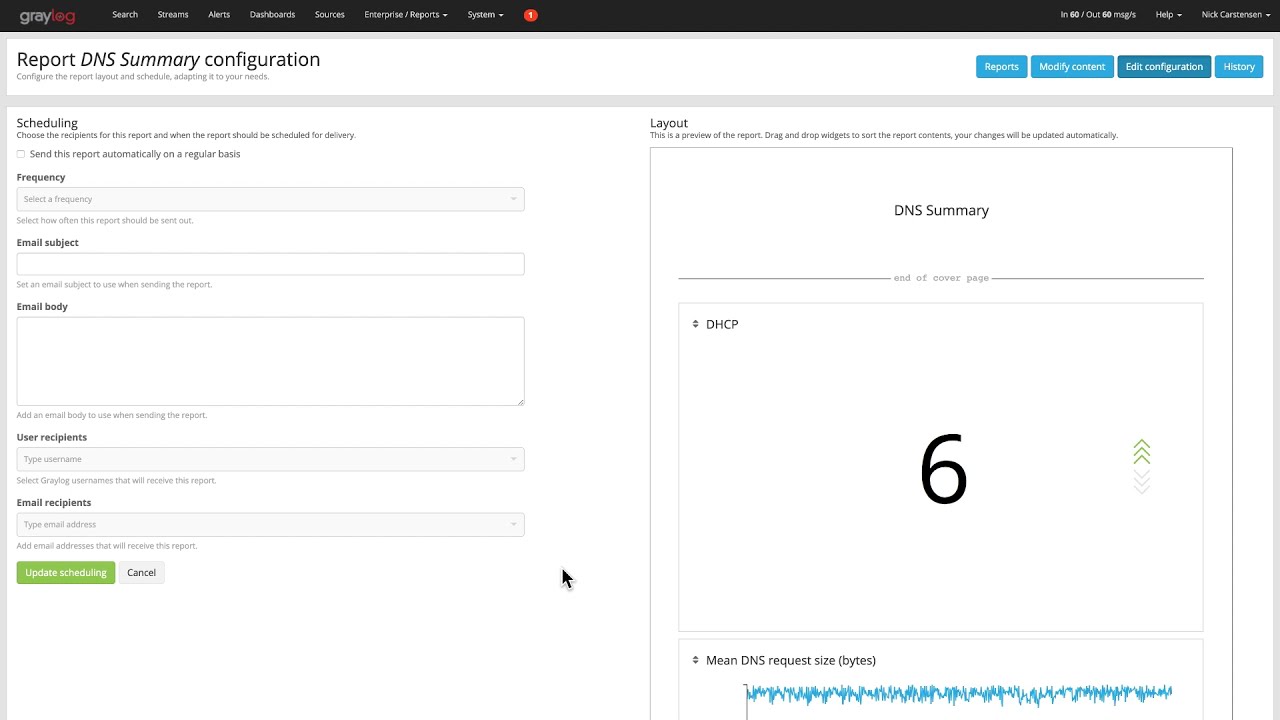Click the DHCP widget sort handle icon
Image resolution: width=1280 pixels, height=720 pixels.
click(x=696, y=324)
